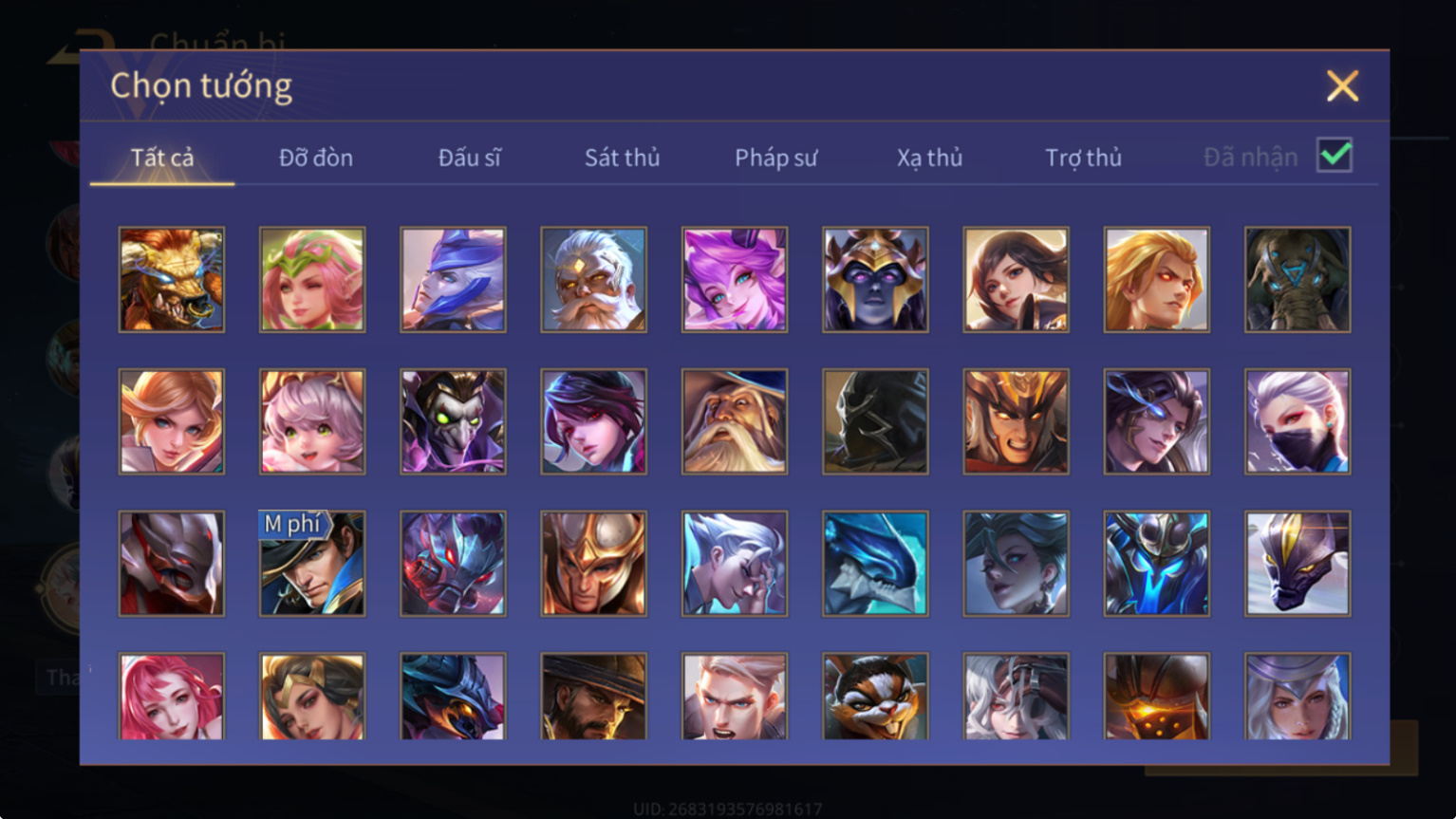Open the Đấu sĩ tab
This screenshot has width=1456, height=819.
coord(469,158)
